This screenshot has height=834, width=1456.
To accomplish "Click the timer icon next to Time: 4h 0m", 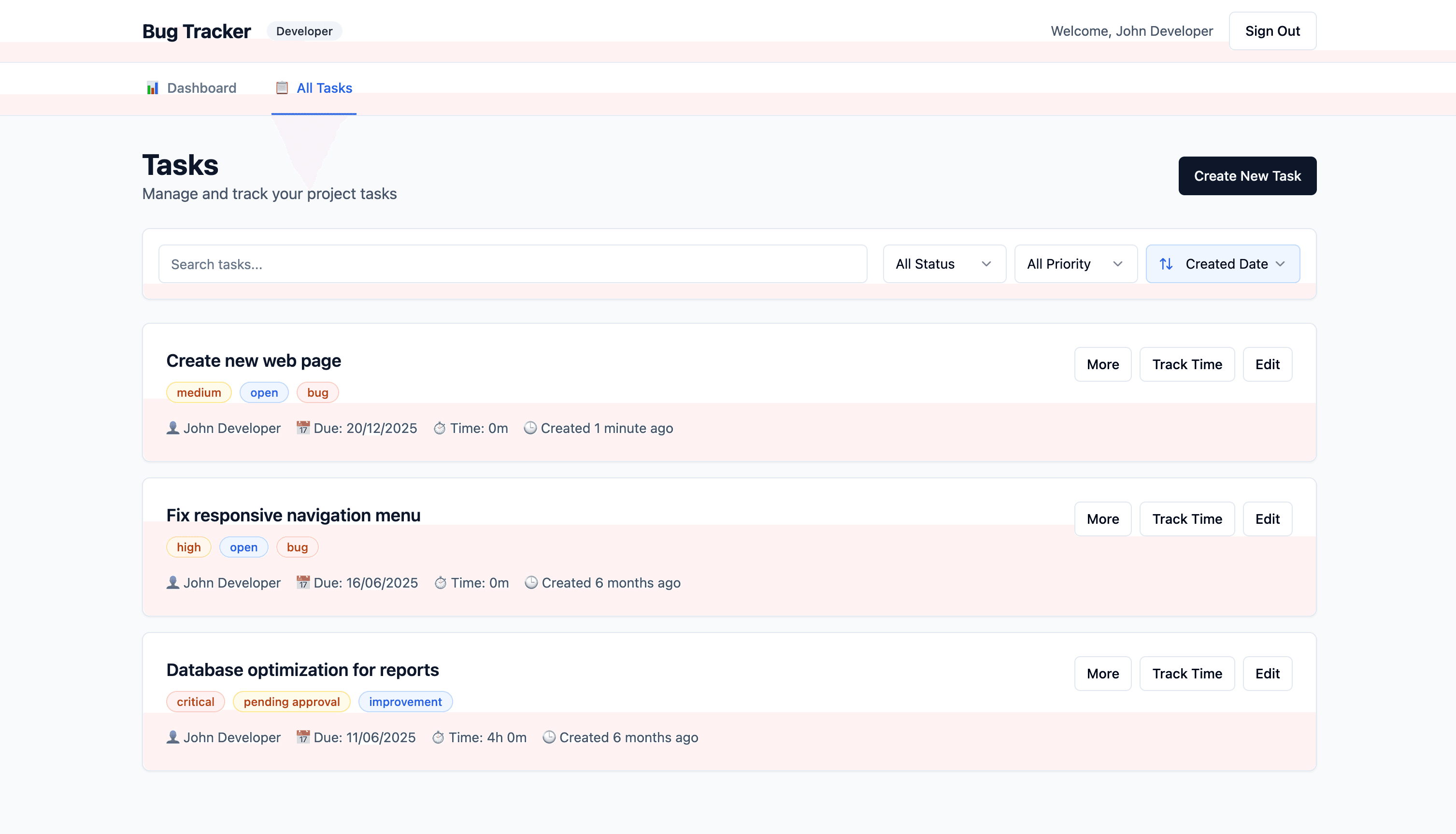I will [439, 737].
